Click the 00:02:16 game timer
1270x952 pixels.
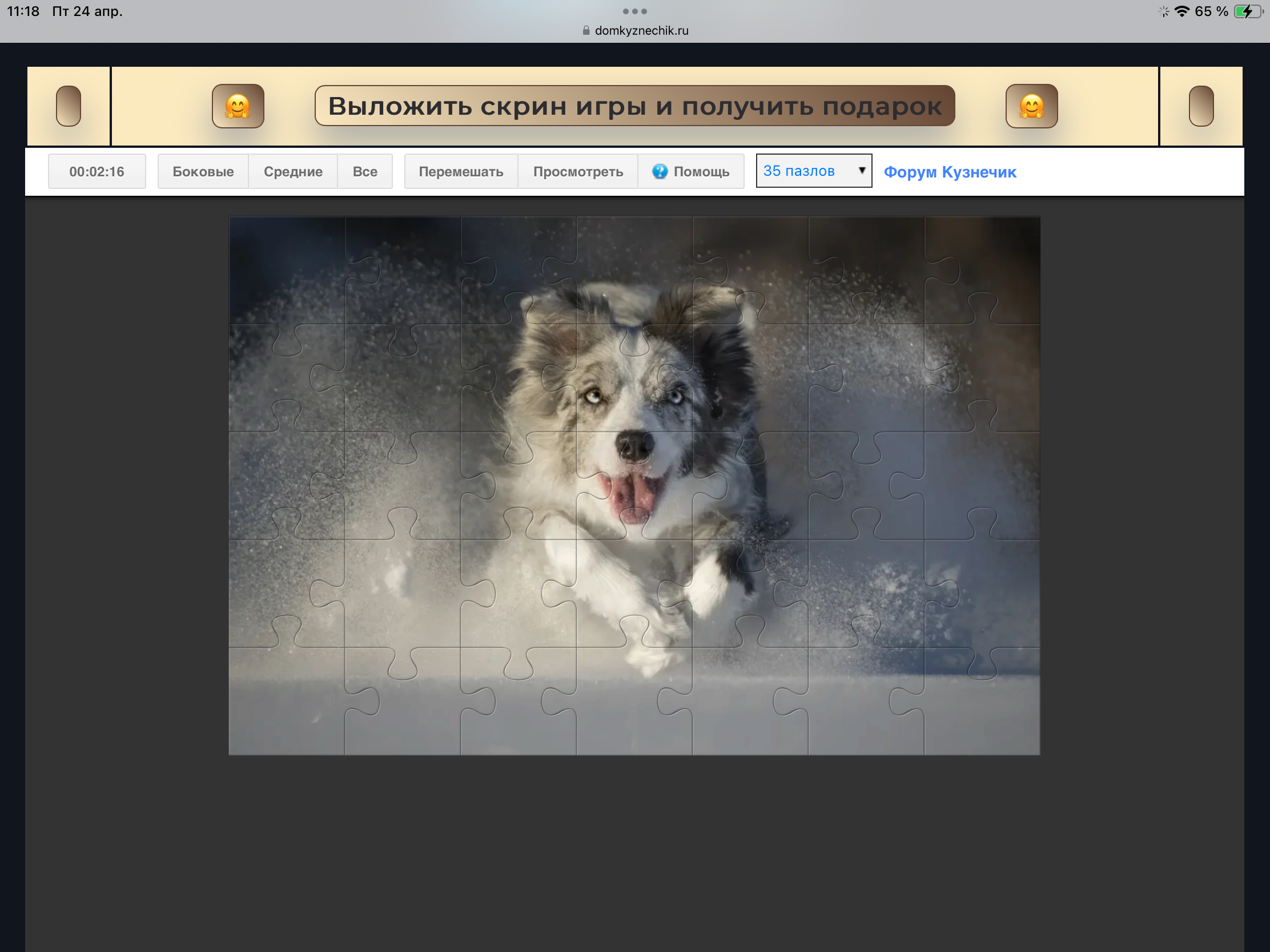click(x=97, y=172)
